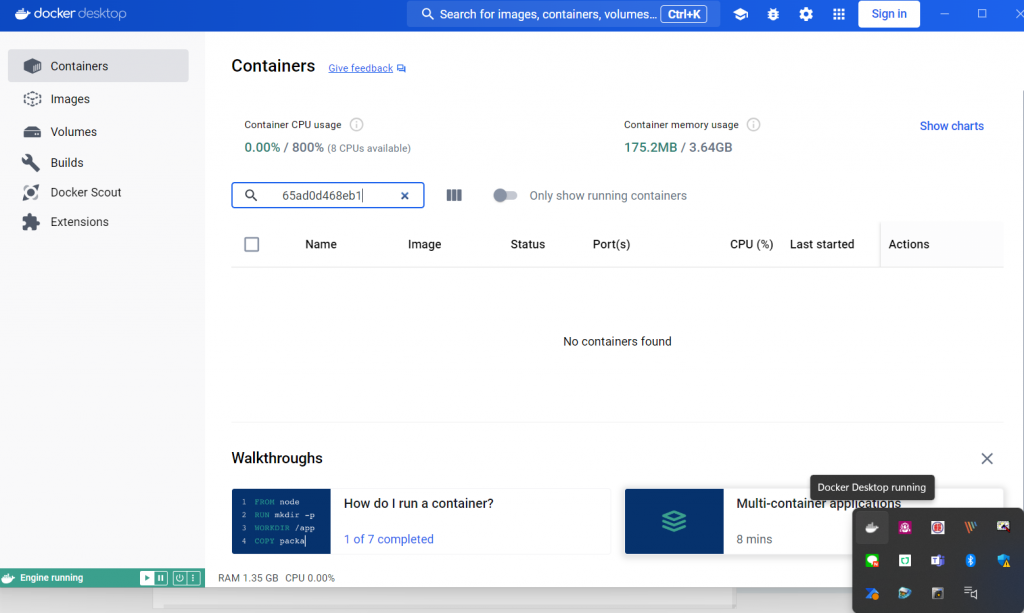Open Settings via the gear icon
Screen dimensions: 1024x613
tap(806, 14)
